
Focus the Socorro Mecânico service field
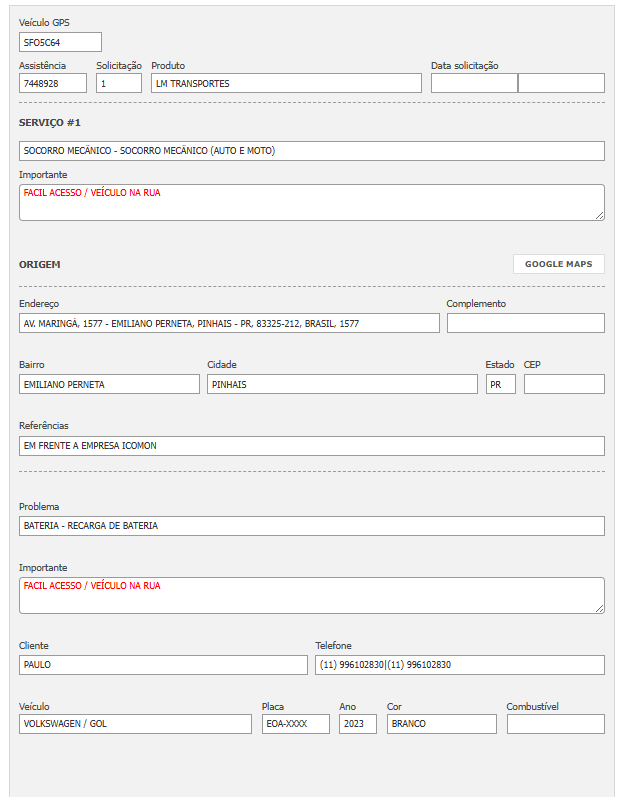click(312, 151)
